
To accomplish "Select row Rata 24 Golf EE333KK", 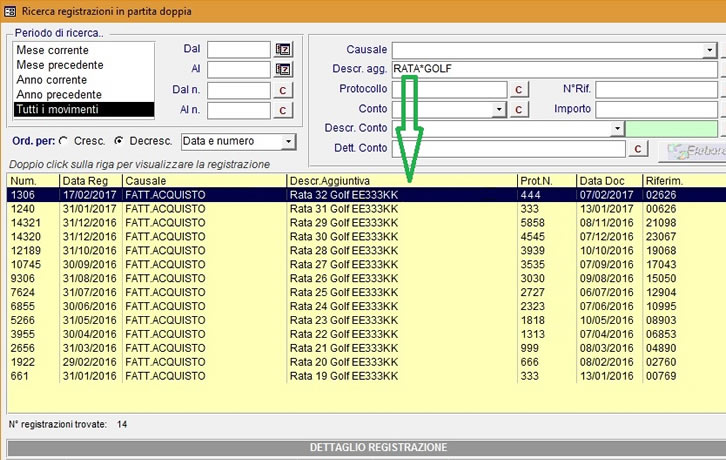I will click(x=367, y=306).
